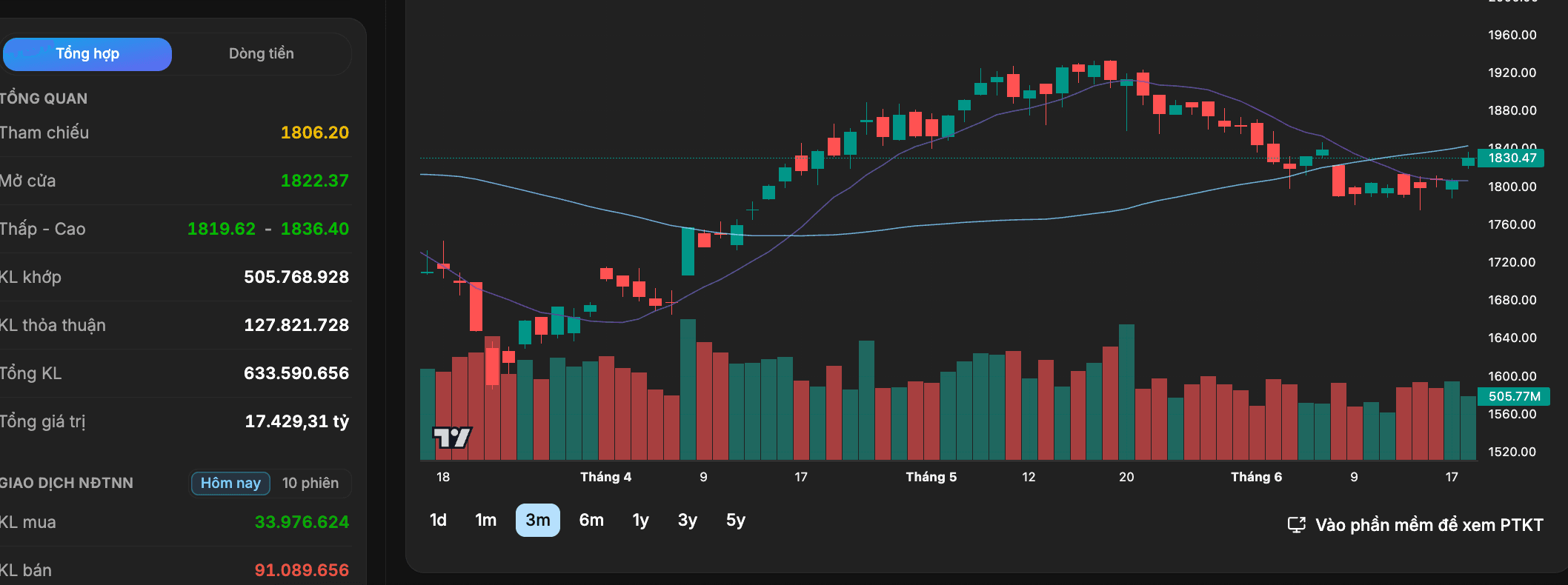Select the Hôm nay toggle option
This screenshot has height=585, width=1568.
tap(230, 484)
